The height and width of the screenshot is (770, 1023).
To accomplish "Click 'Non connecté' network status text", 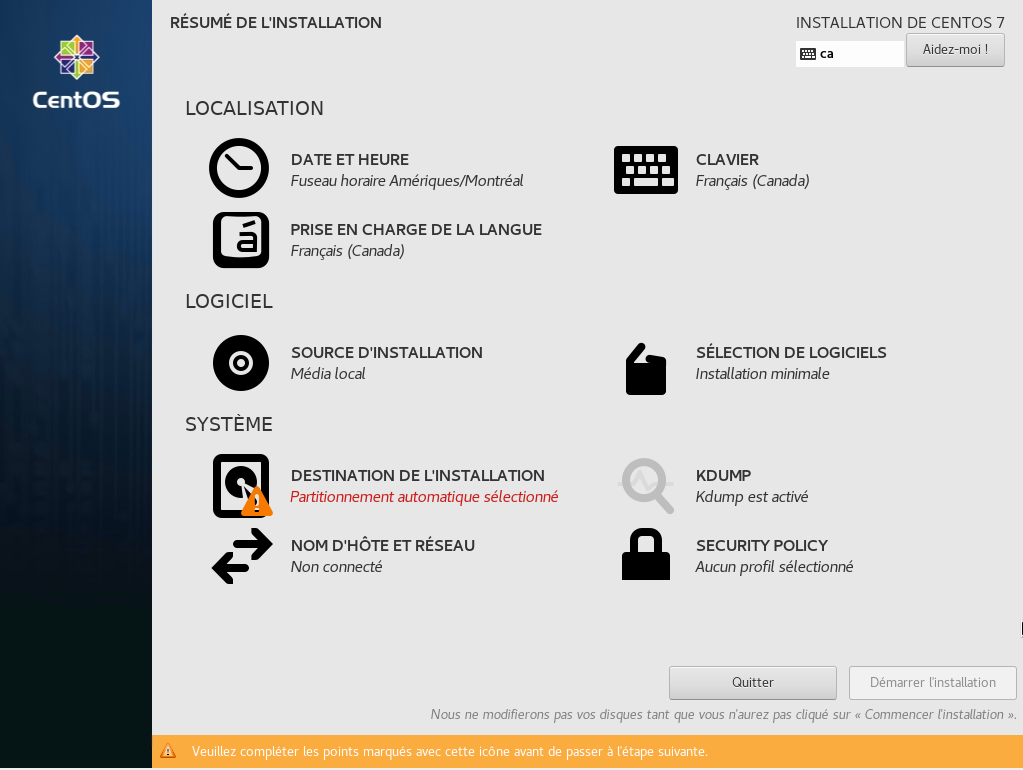I will tap(336, 567).
